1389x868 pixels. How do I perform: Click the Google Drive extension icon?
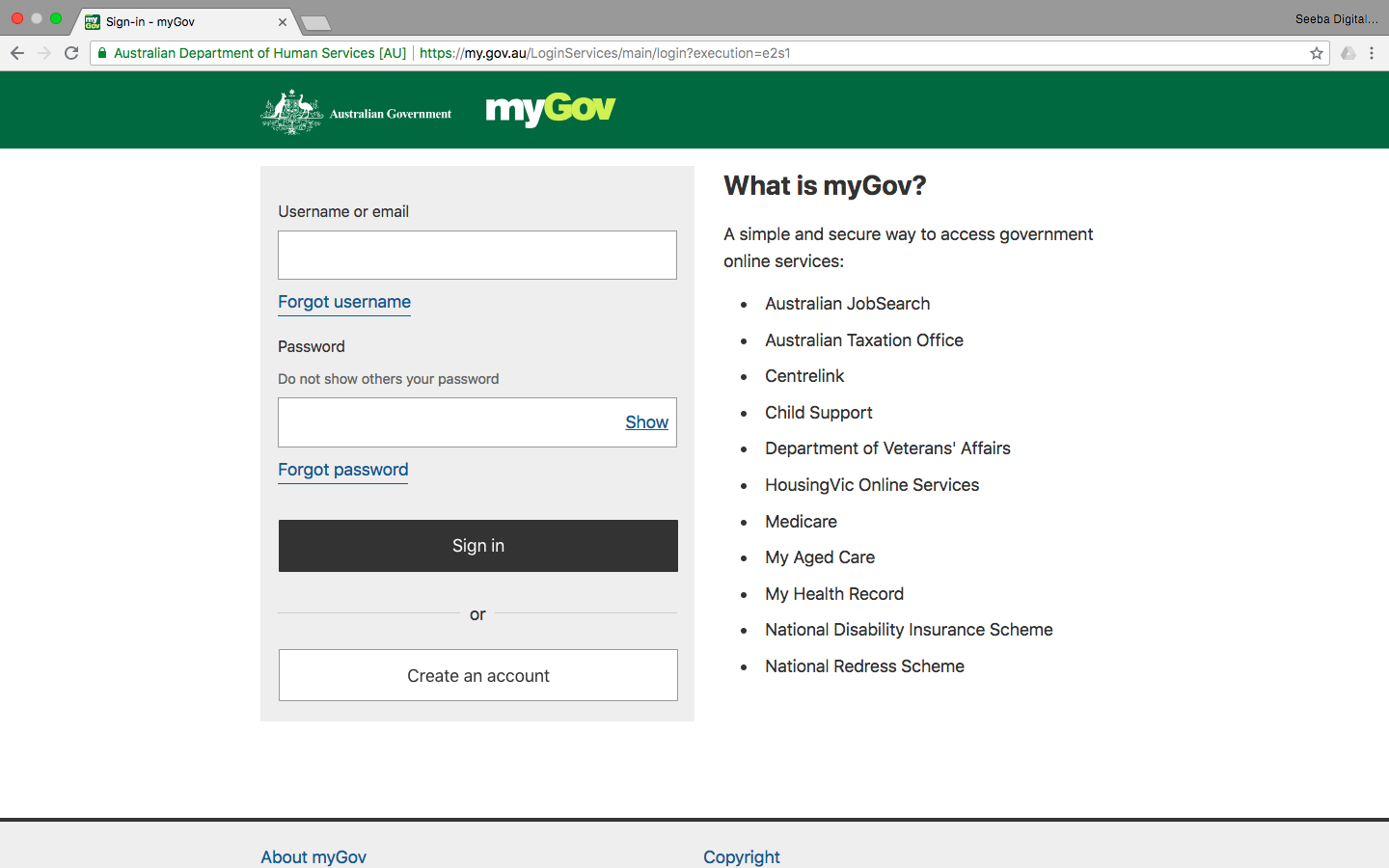click(1348, 53)
